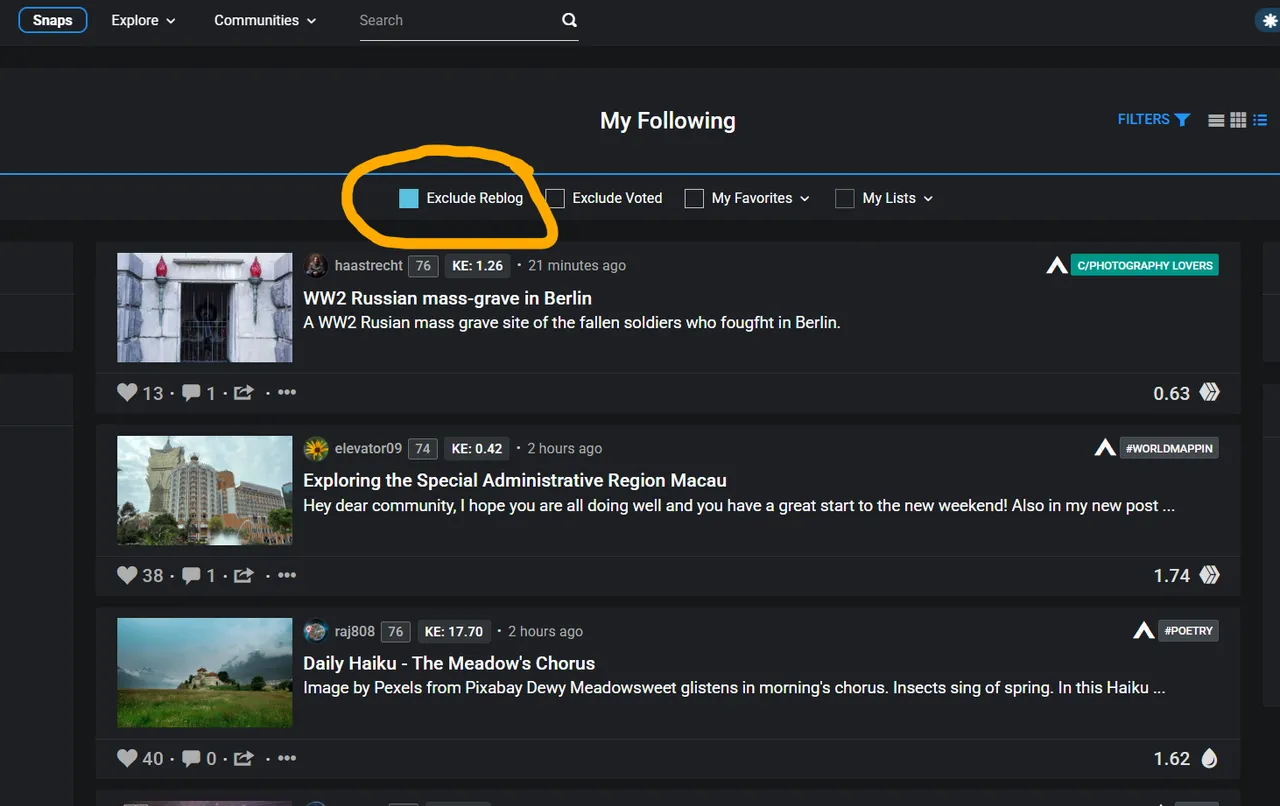Viewport: 1280px width, 806px height.
Task: Switch to wide list view icon
Action: click(x=1216, y=120)
